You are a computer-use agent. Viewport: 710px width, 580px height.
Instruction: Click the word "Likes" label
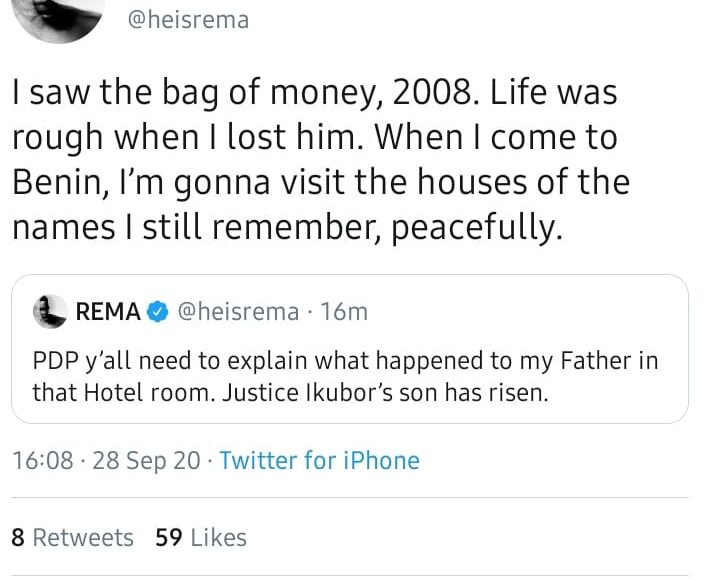218,538
